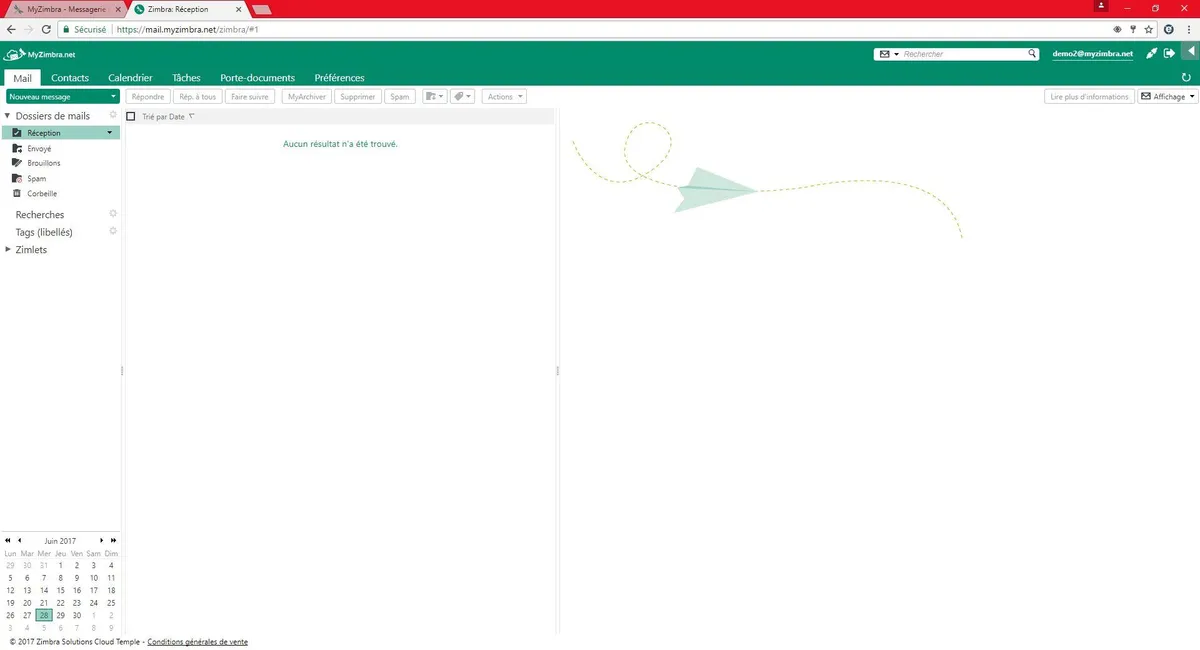Open the Préférences tab
Viewport: 1200px width, 650px height.
click(x=339, y=78)
